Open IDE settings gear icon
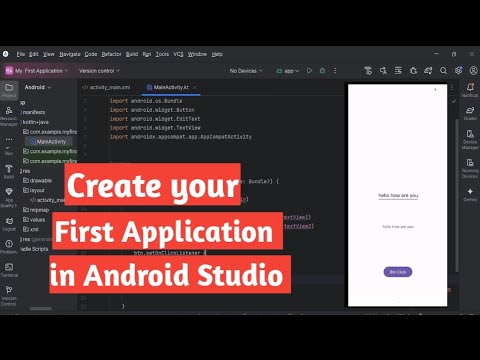 coord(458,71)
